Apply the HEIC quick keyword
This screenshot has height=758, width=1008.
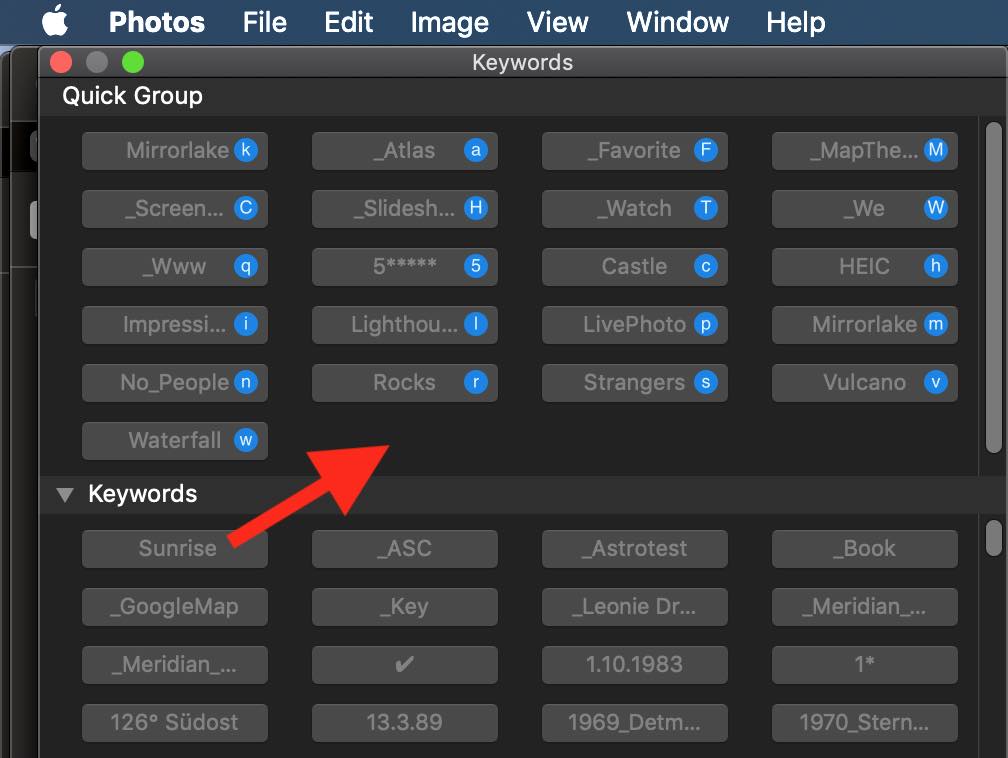click(x=865, y=266)
